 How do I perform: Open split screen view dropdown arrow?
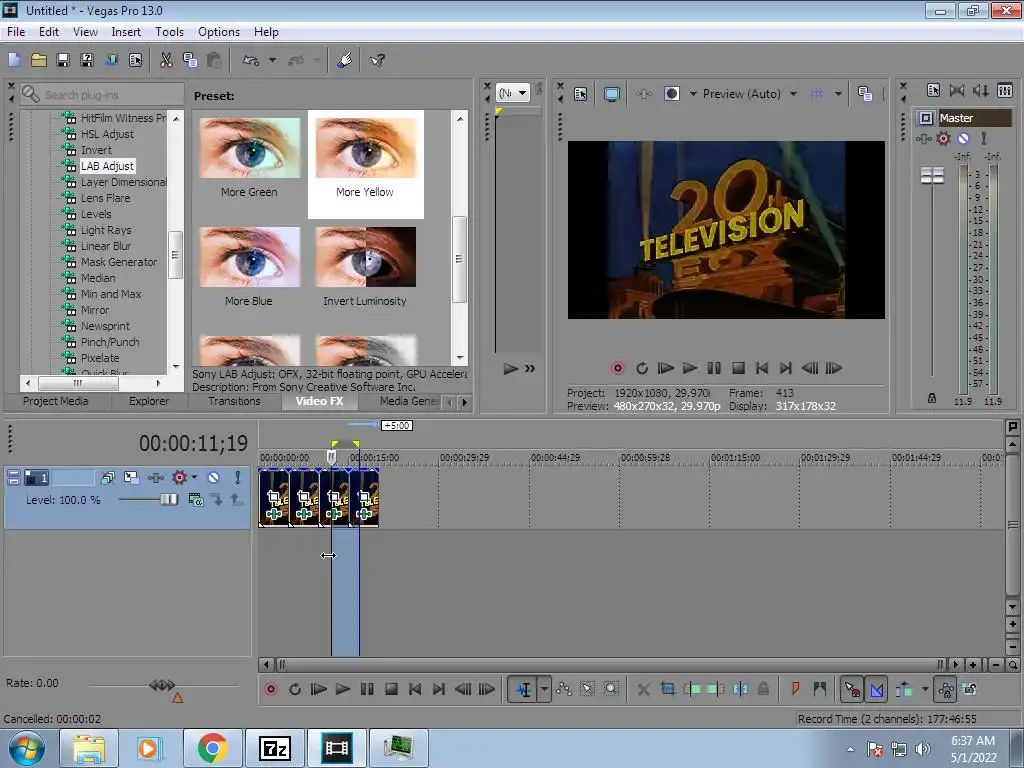tap(693, 94)
